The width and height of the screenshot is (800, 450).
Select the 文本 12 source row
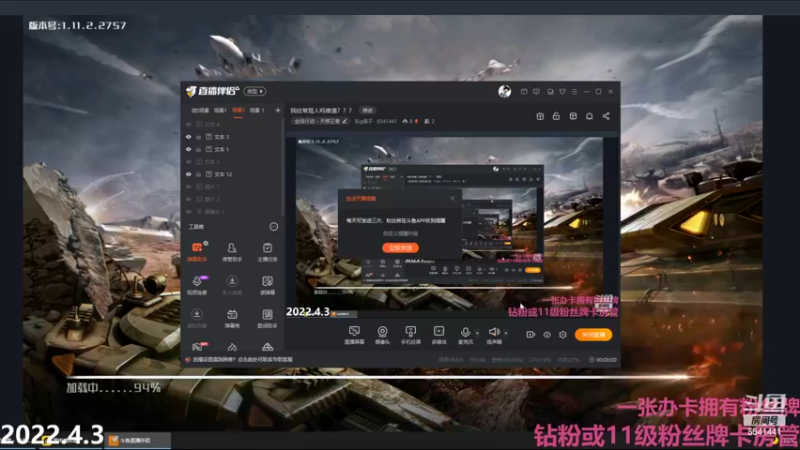click(x=232, y=174)
